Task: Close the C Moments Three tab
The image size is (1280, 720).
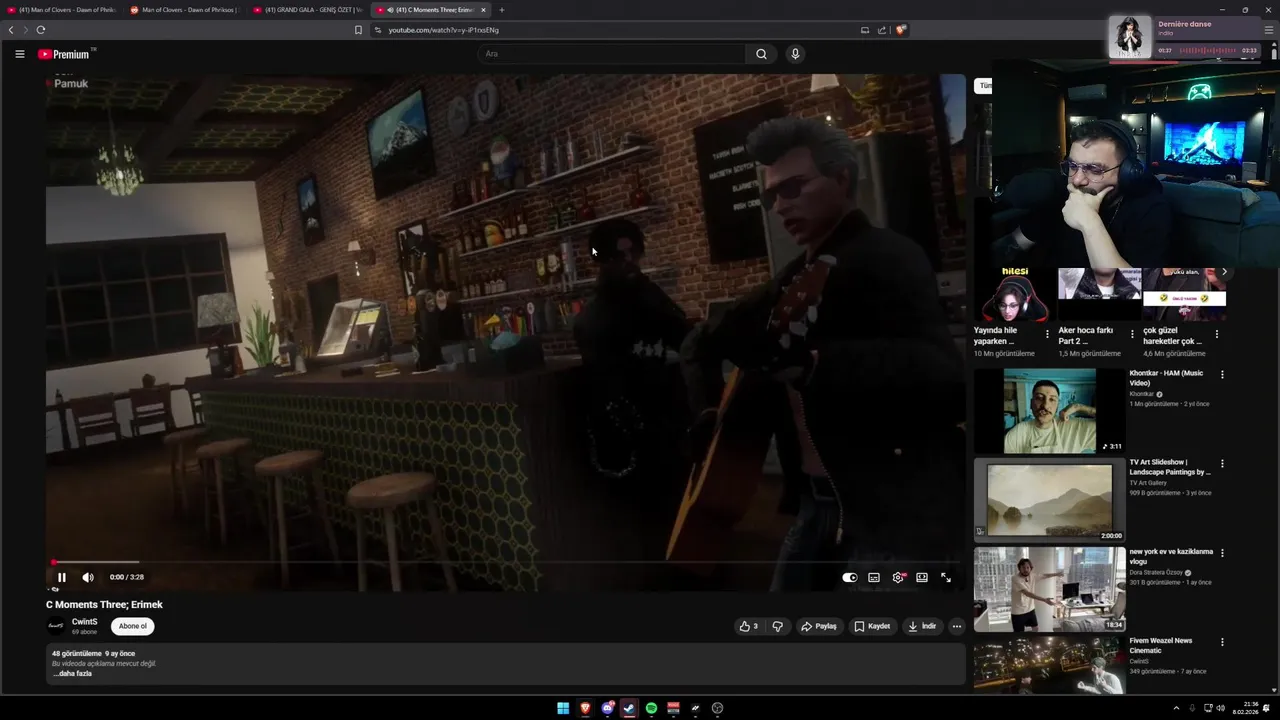Action: [x=483, y=10]
